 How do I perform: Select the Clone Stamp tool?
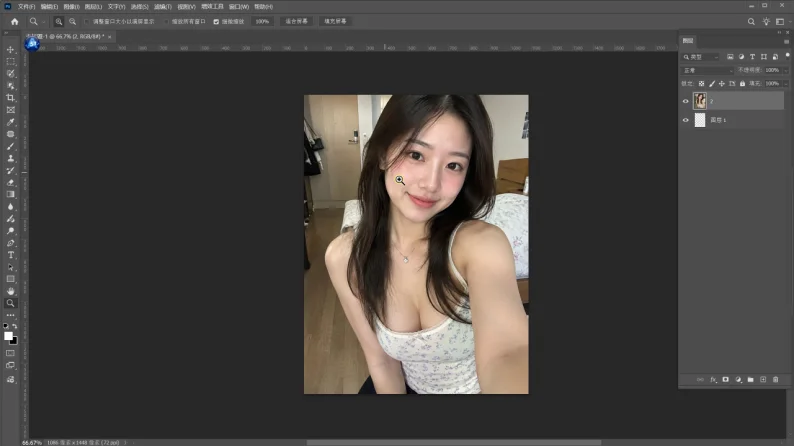point(11,158)
